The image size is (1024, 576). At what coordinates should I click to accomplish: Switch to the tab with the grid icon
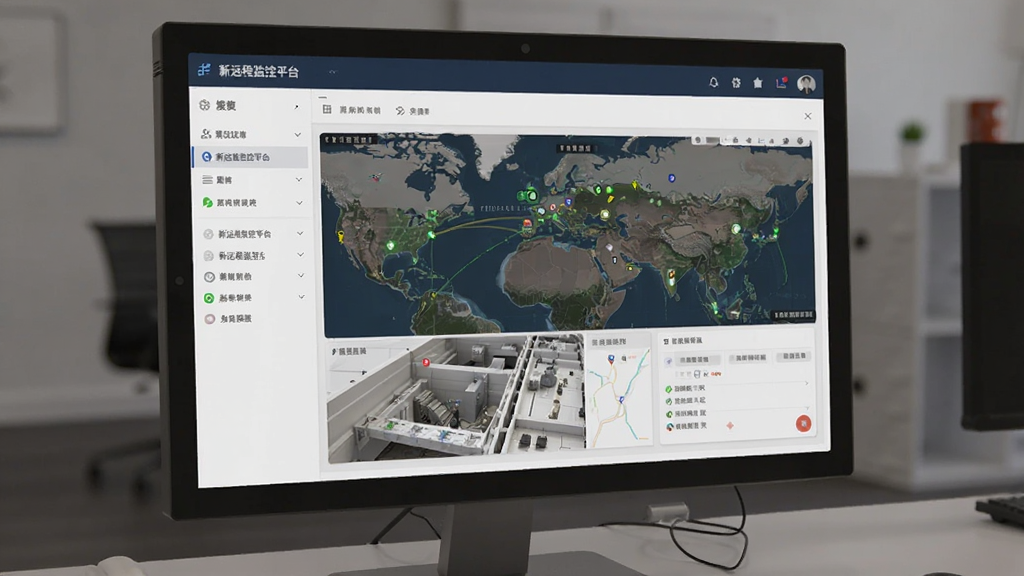tap(351, 110)
